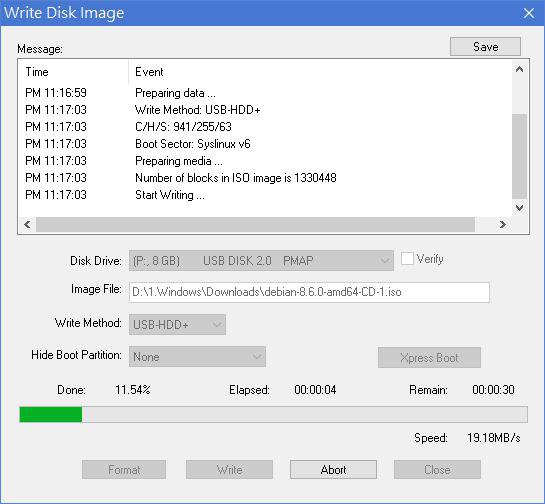Viewport: 545px width, 504px height.
Task: Click the greyed-out Close button
Action: click(x=437, y=470)
